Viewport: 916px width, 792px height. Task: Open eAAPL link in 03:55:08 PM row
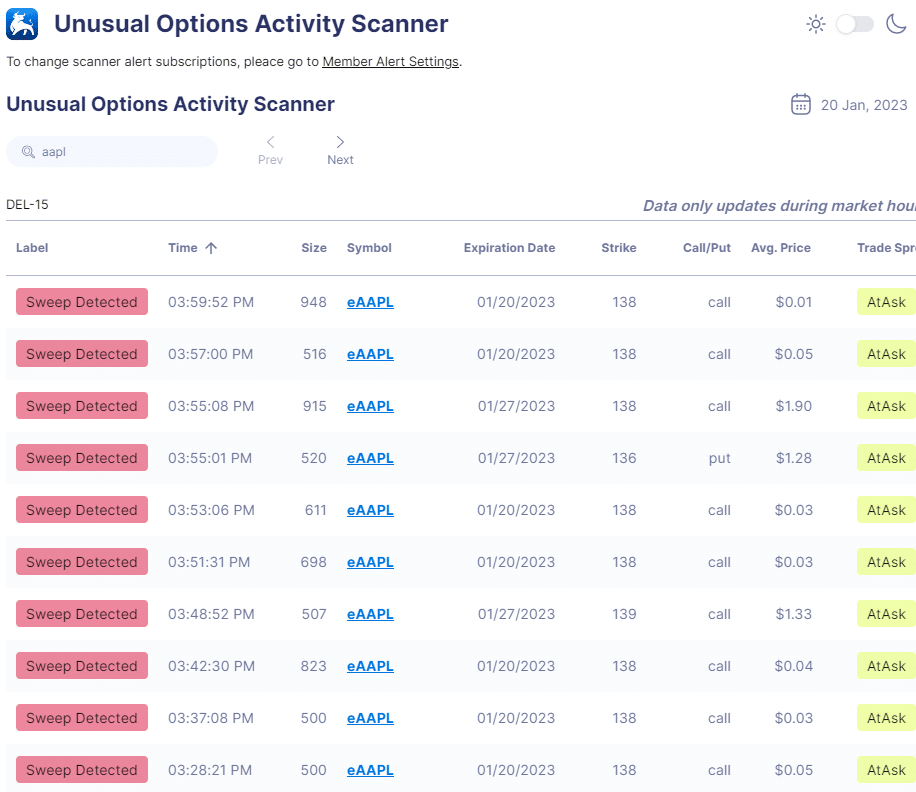(370, 406)
